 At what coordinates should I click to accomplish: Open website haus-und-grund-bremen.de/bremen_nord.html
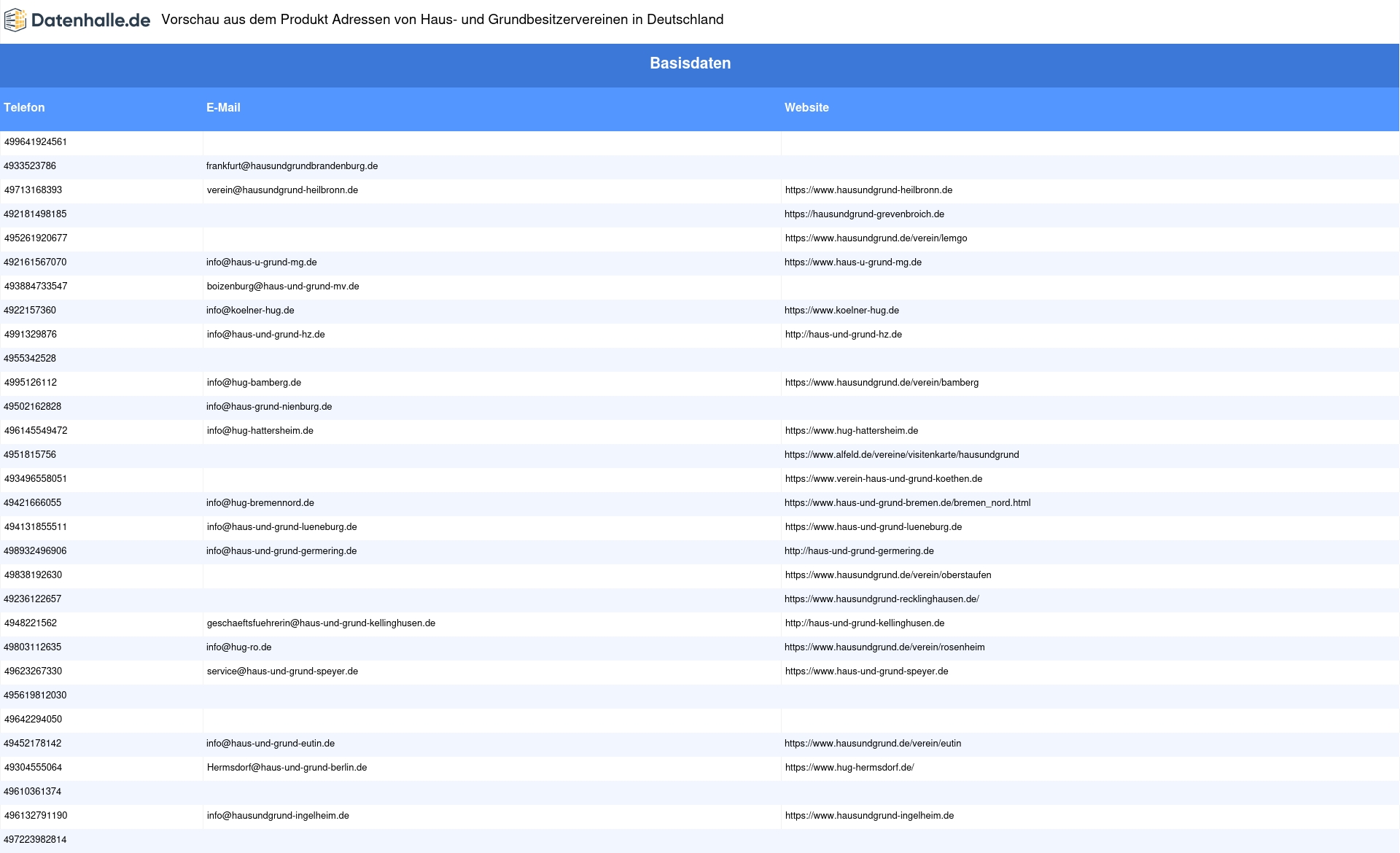[x=908, y=503]
